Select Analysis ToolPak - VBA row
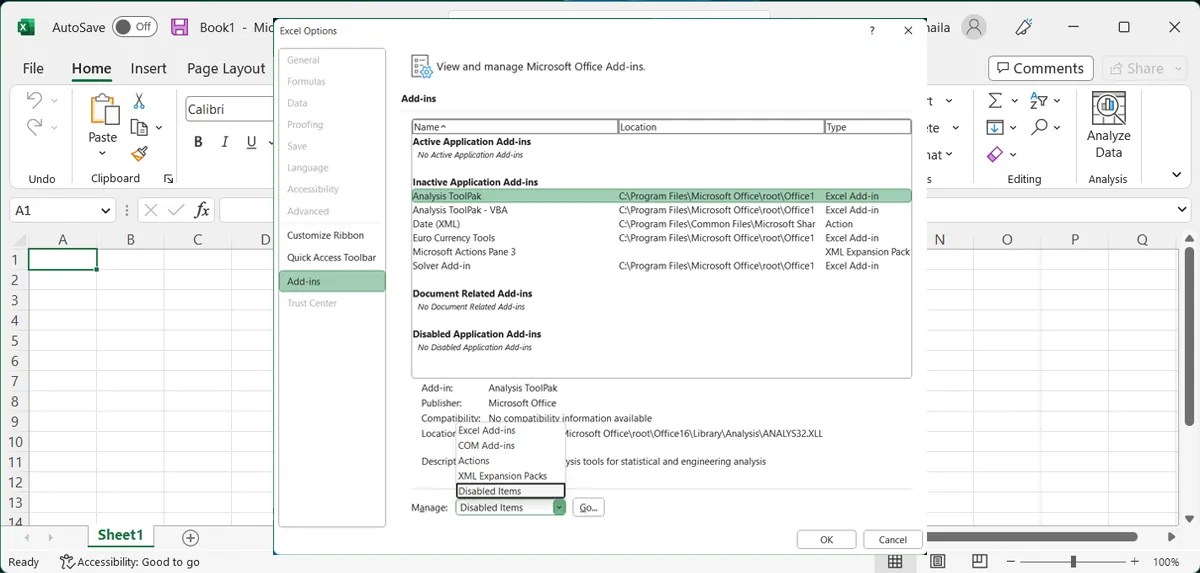This screenshot has height=573, width=1200. tap(661, 210)
